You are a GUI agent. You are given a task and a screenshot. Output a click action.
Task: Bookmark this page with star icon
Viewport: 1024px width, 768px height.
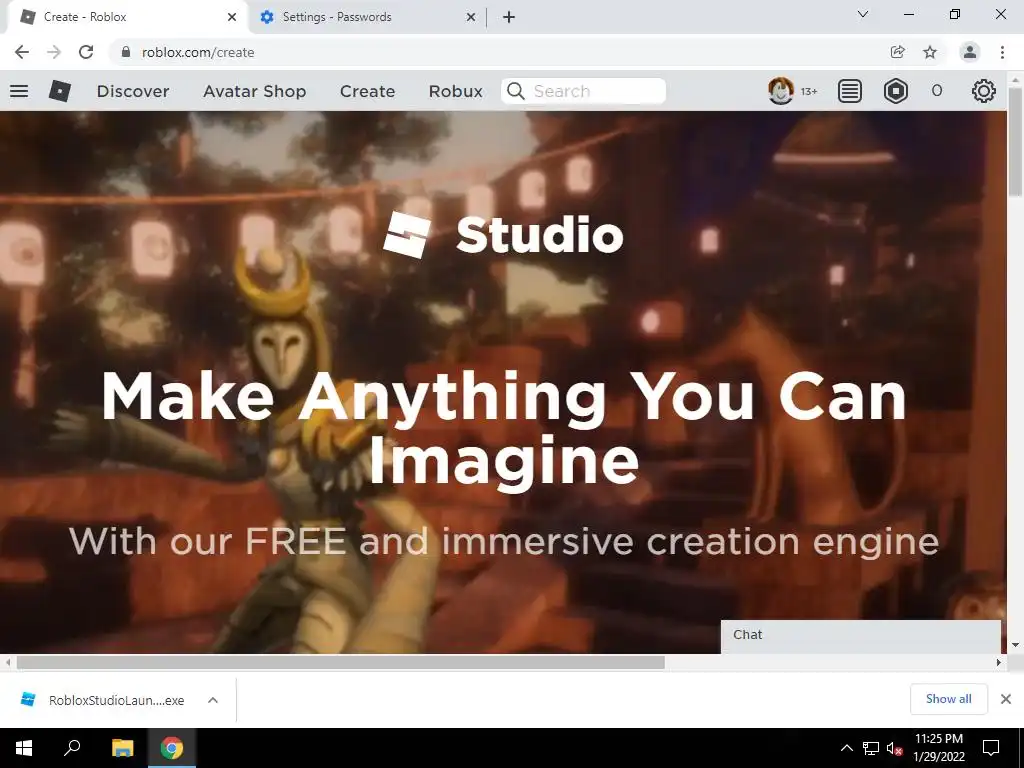(930, 52)
